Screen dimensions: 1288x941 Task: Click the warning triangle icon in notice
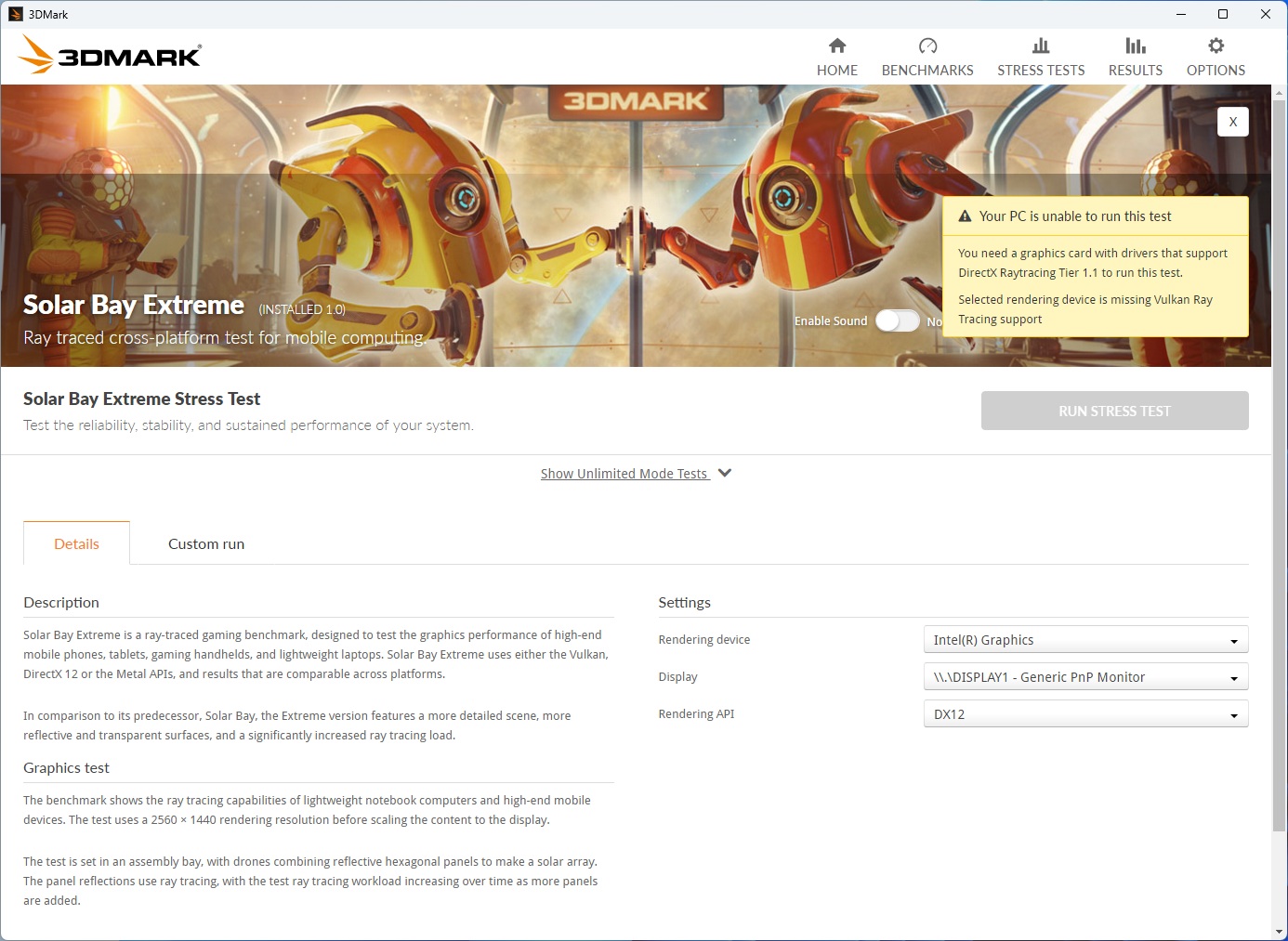pyautogui.click(x=965, y=216)
